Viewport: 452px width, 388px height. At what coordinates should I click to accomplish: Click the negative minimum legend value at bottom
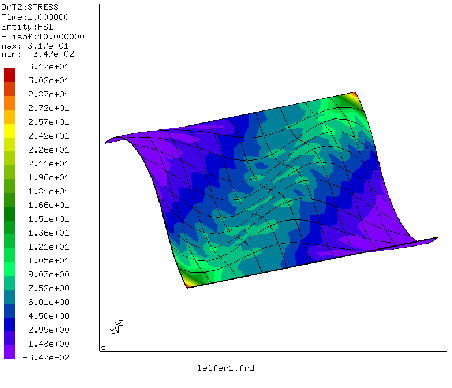click(x=46, y=357)
